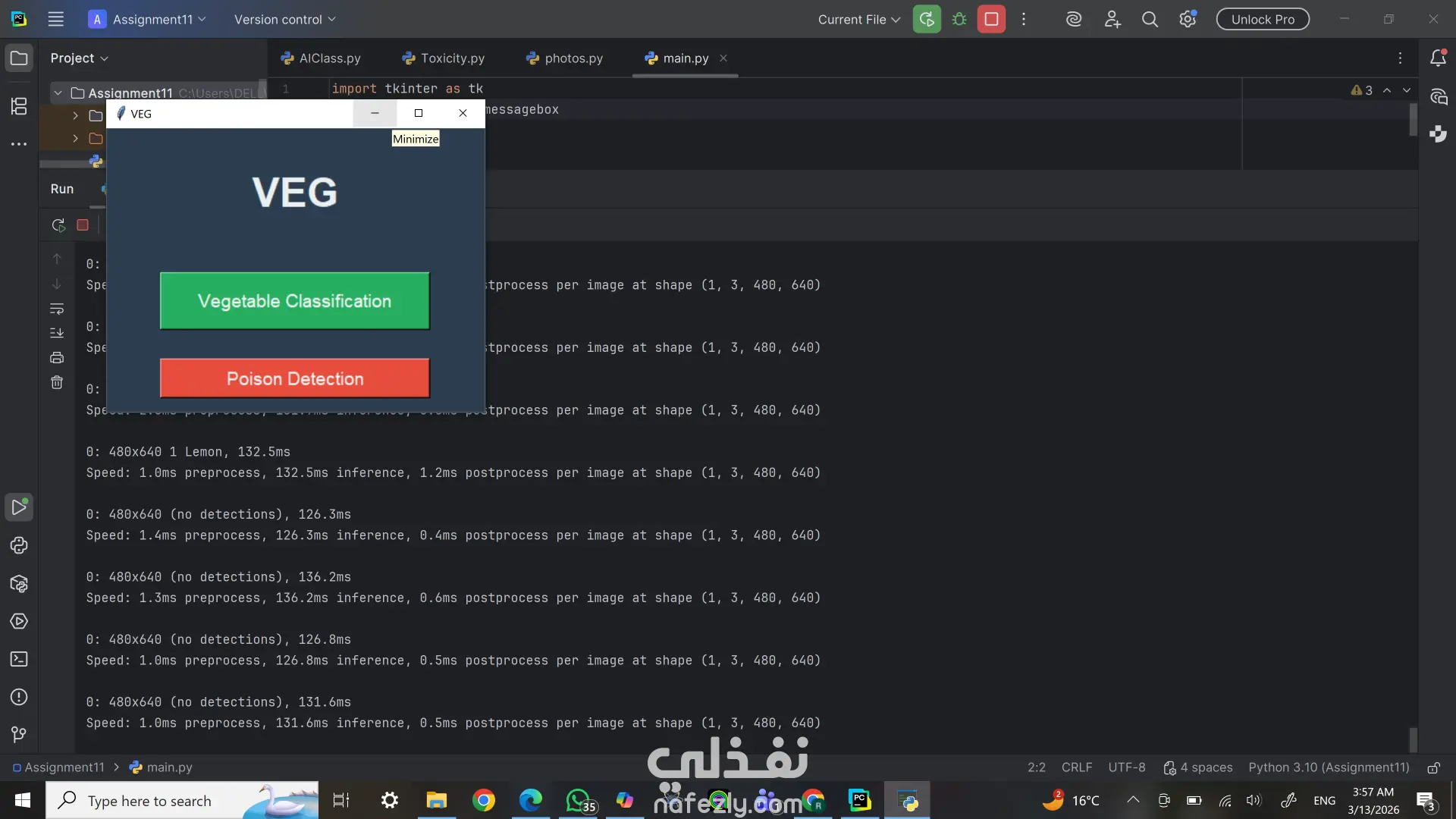The image size is (1456, 819).
Task: Click Poison Detection in VEG window
Action: click(x=295, y=378)
